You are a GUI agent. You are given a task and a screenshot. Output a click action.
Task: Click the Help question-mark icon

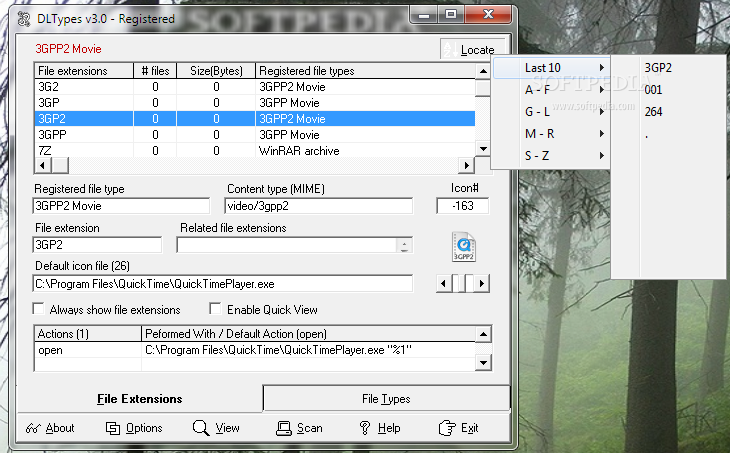click(x=365, y=427)
